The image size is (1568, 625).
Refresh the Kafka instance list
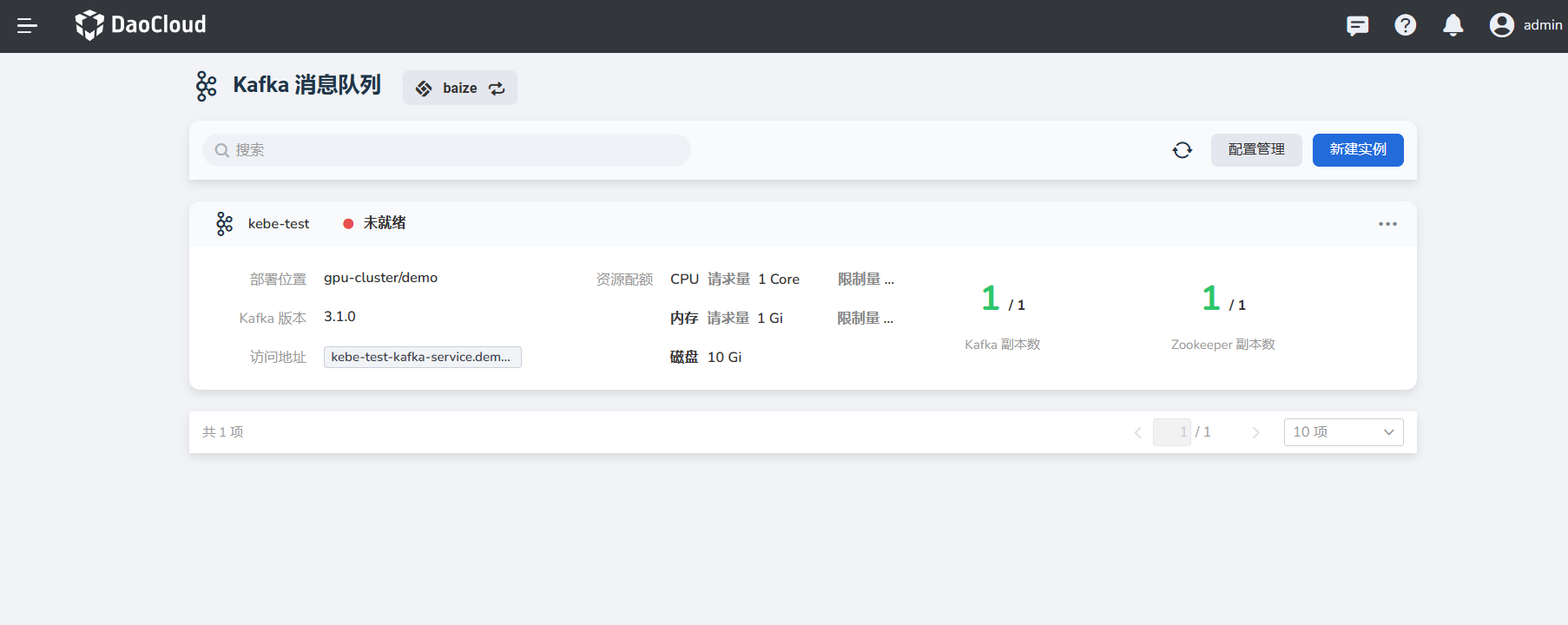[1182, 150]
